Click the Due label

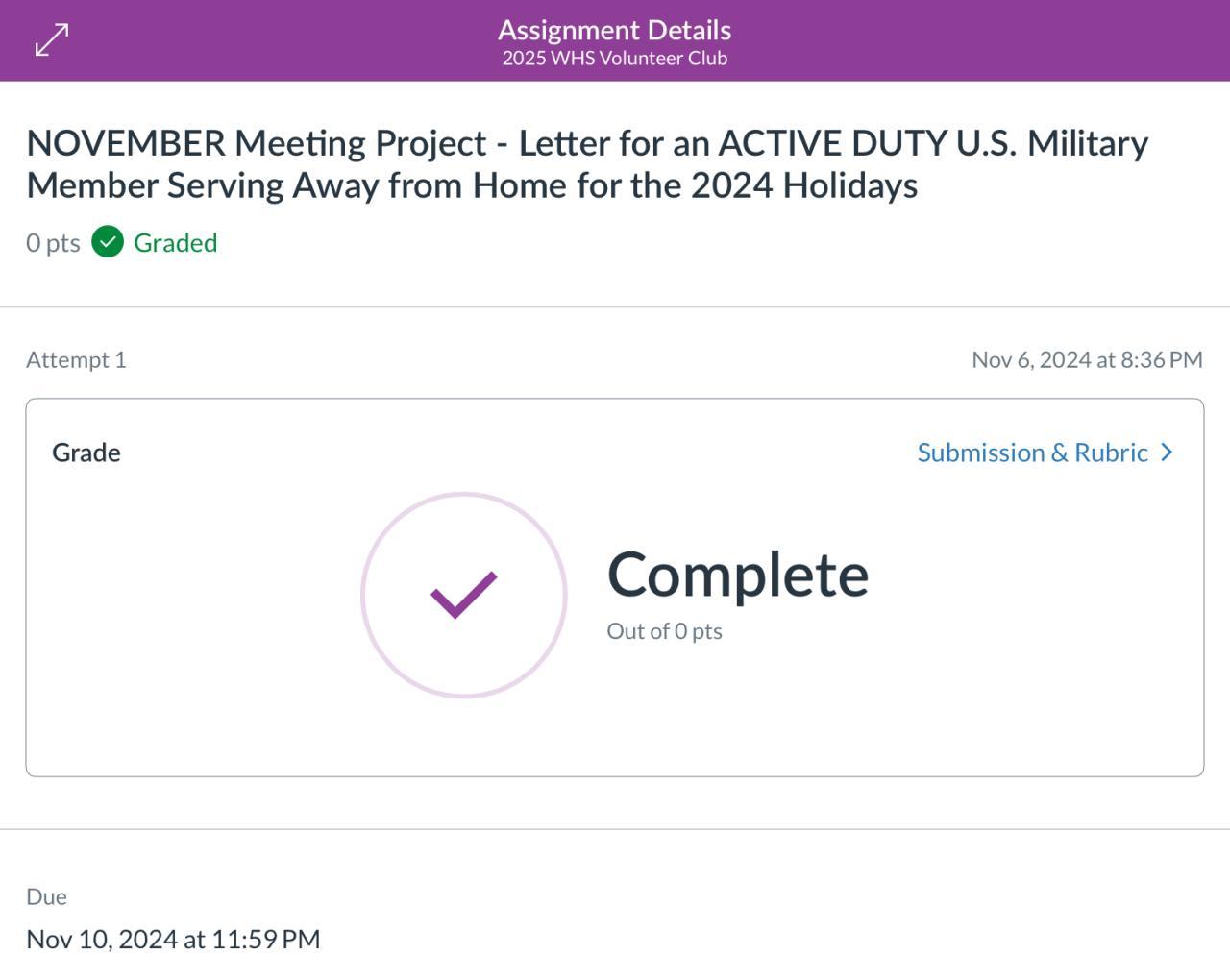(46, 896)
